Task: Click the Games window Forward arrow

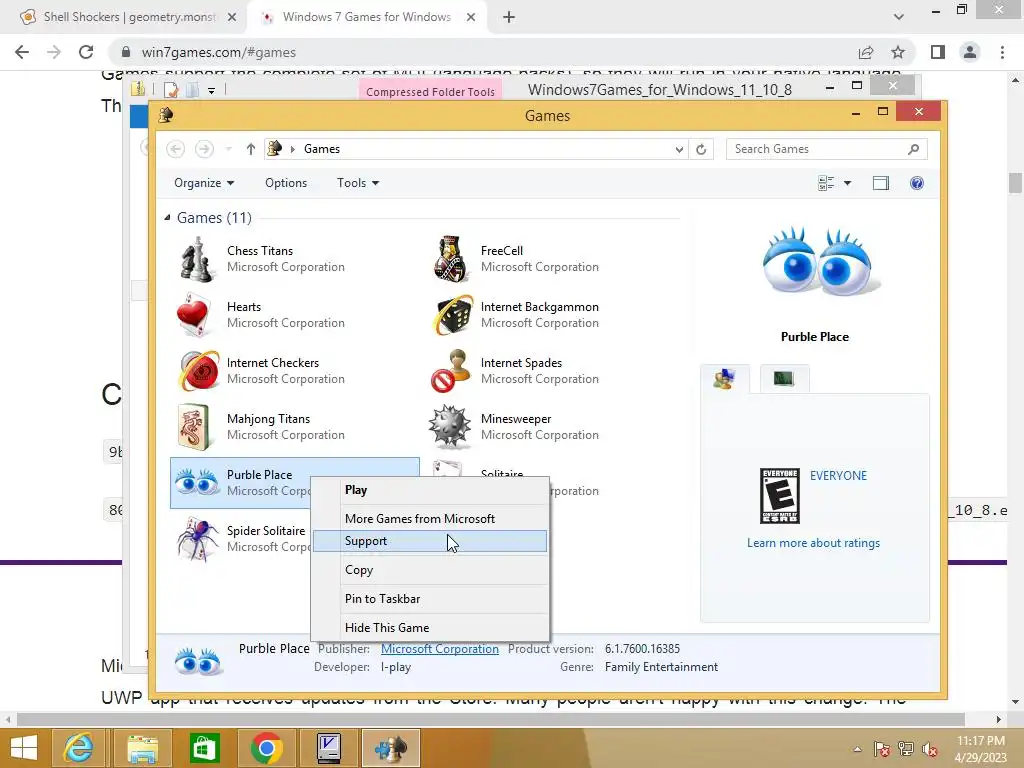Action: tap(204, 149)
